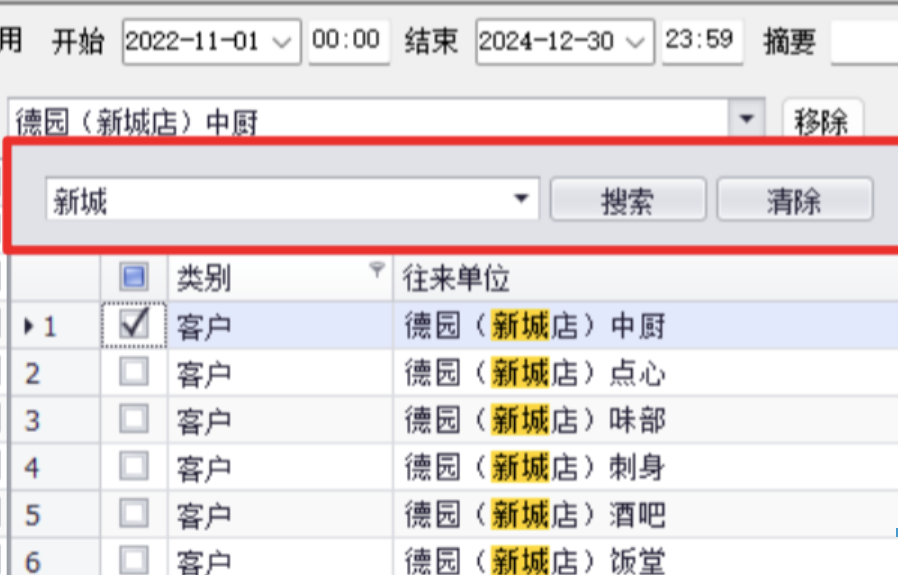Click the 移除 button
This screenshot has height=575, width=898.
tap(821, 119)
